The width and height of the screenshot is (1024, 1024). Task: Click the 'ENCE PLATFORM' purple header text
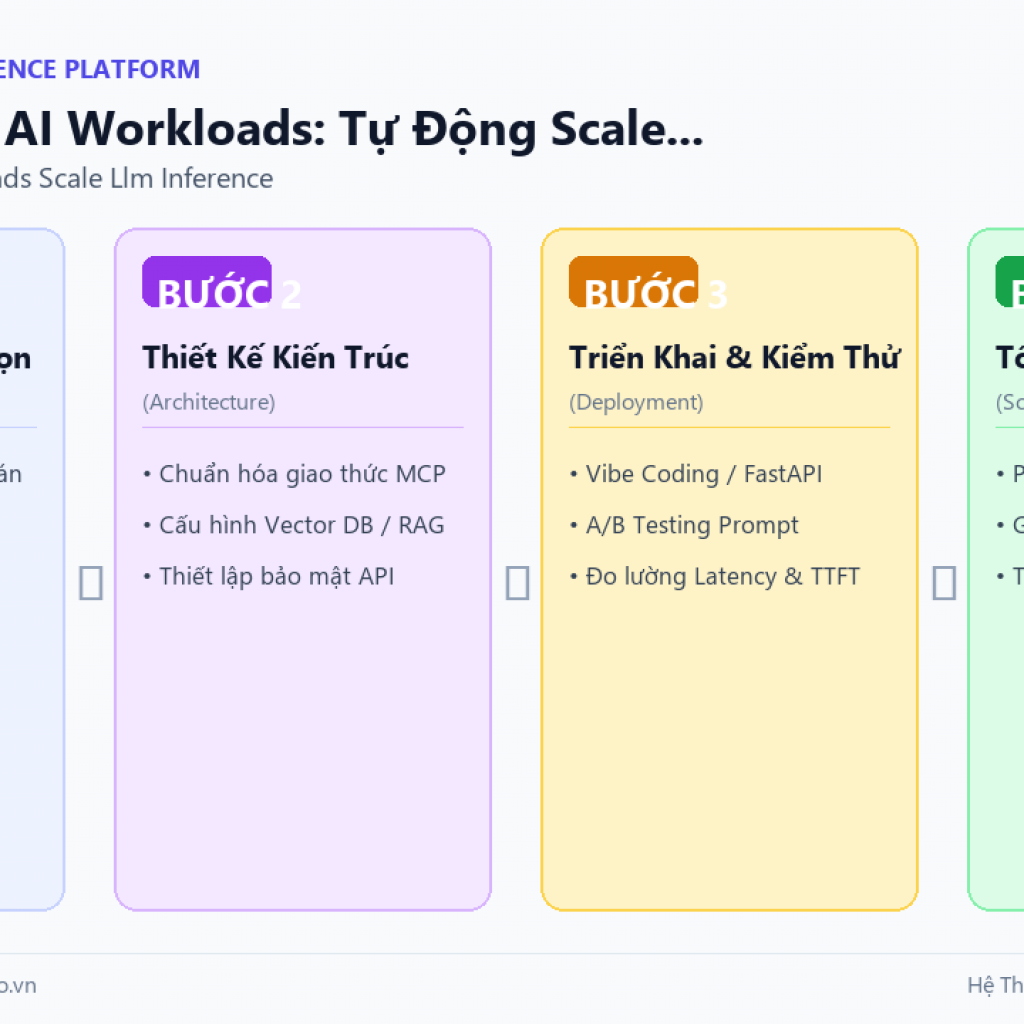point(99,69)
